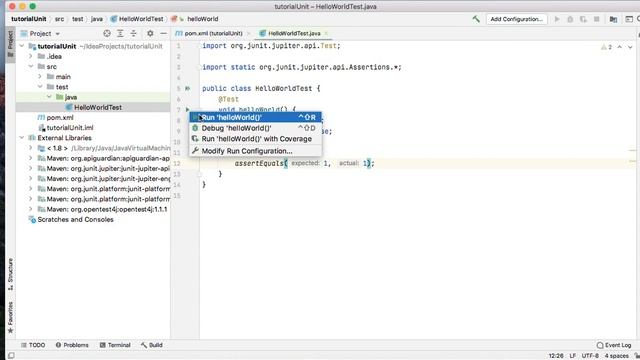The width and height of the screenshot is (640, 360).
Task: Open the Build tool window
Action: 152,345
